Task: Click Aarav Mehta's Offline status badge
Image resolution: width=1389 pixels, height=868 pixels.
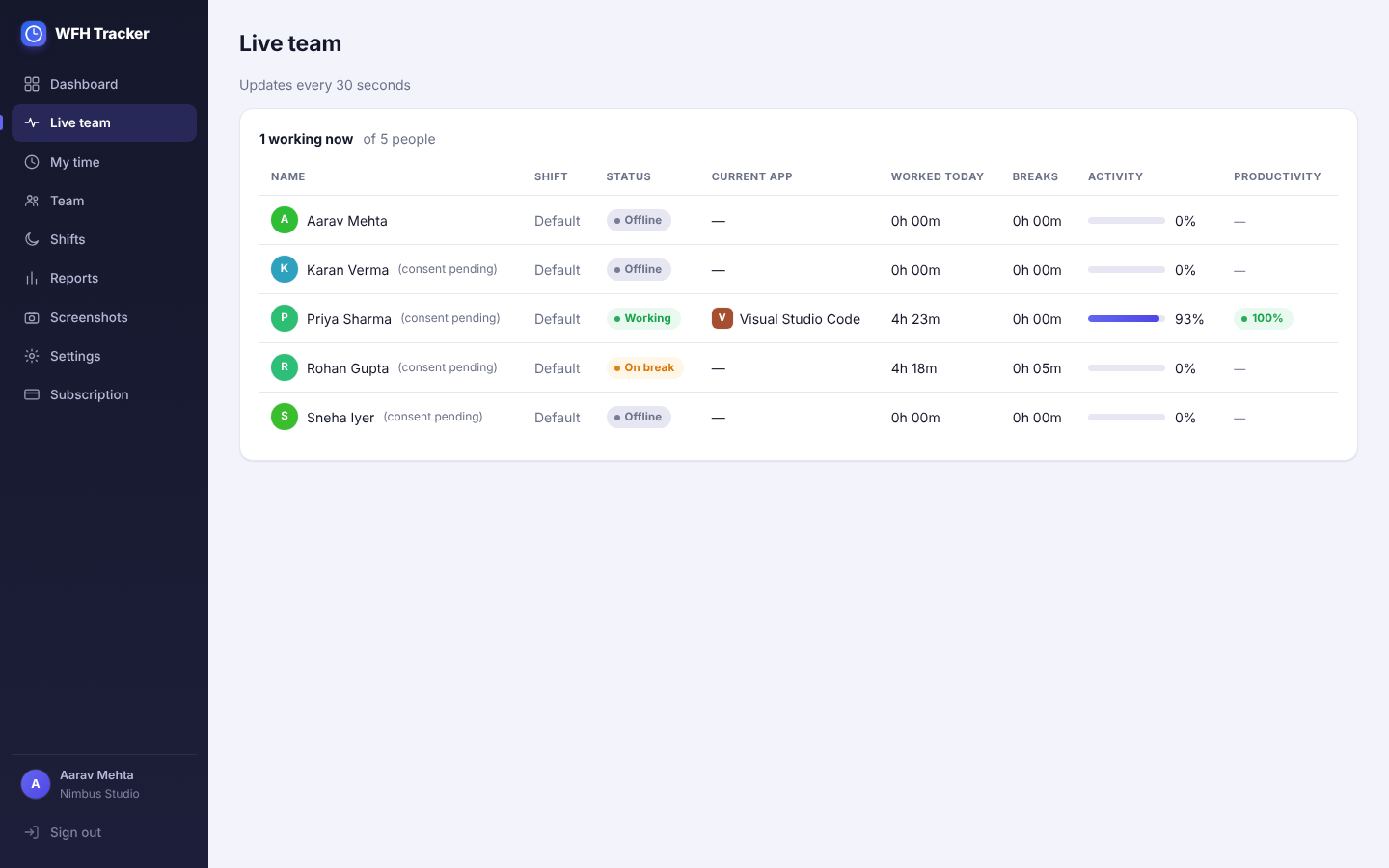Action: (639, 220)
